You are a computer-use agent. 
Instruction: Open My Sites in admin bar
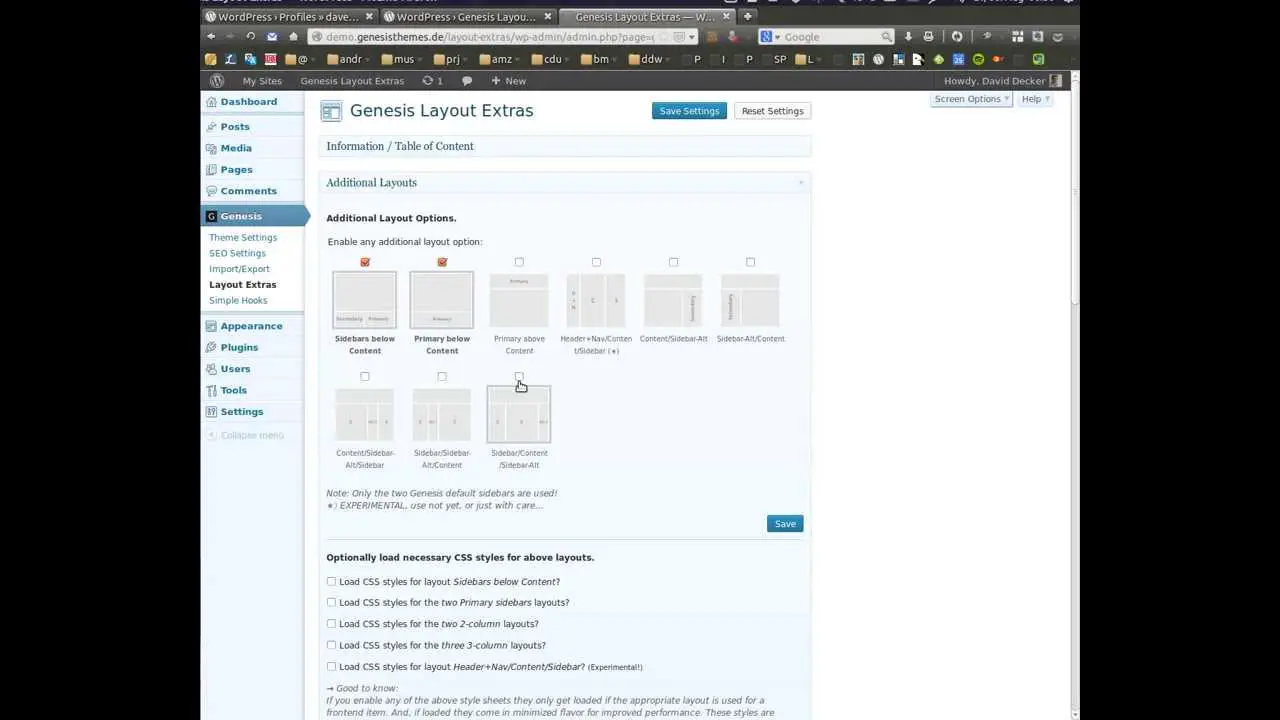click(x=262, y=81)
